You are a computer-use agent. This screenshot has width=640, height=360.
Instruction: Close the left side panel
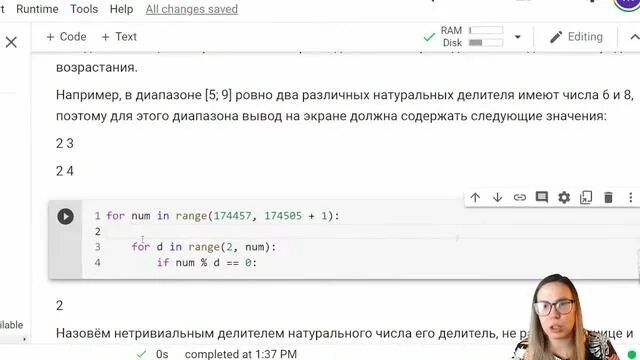[x=11, y=42]
